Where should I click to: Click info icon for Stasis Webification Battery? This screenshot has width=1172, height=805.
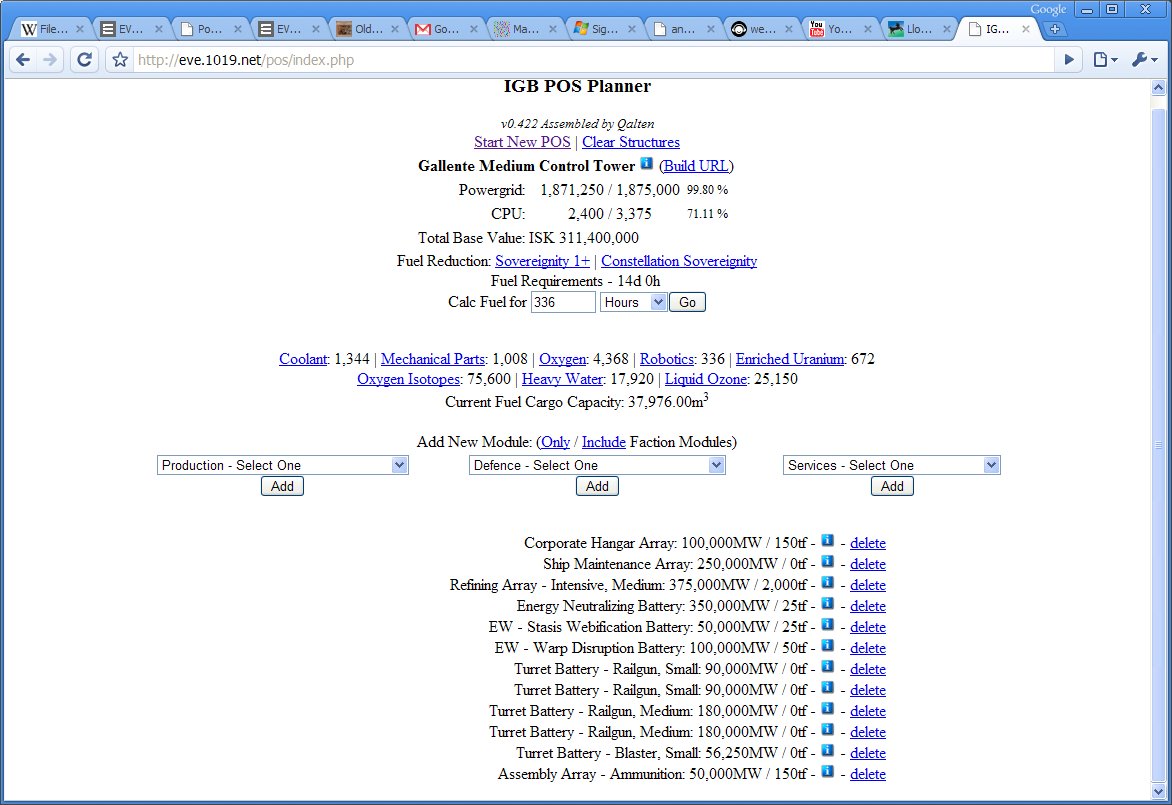tap(827, 624)
